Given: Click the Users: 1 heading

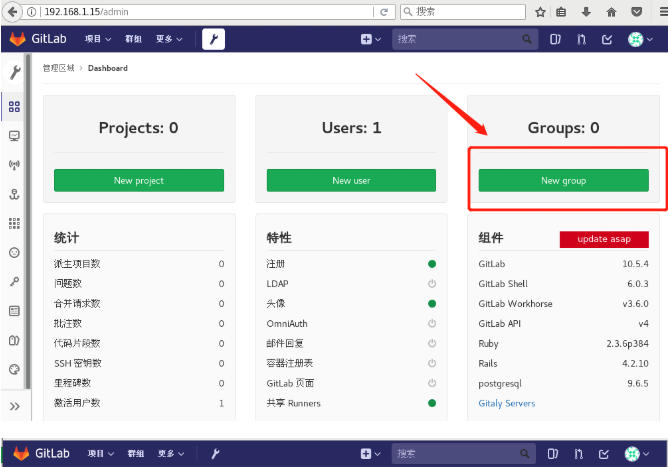Looking at the screenshot, I should [x=351, y=127].
